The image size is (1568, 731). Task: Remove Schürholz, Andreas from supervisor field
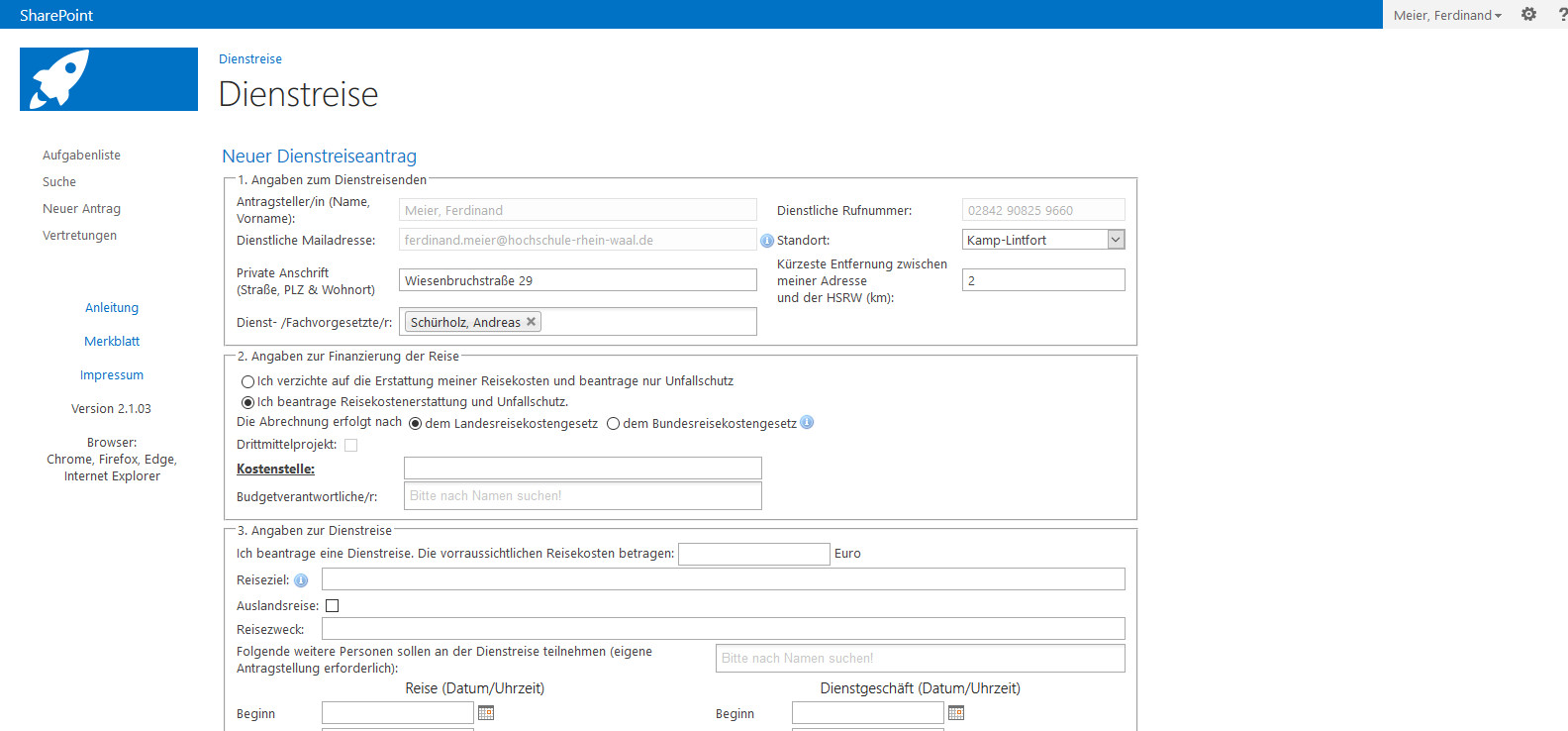532,322
